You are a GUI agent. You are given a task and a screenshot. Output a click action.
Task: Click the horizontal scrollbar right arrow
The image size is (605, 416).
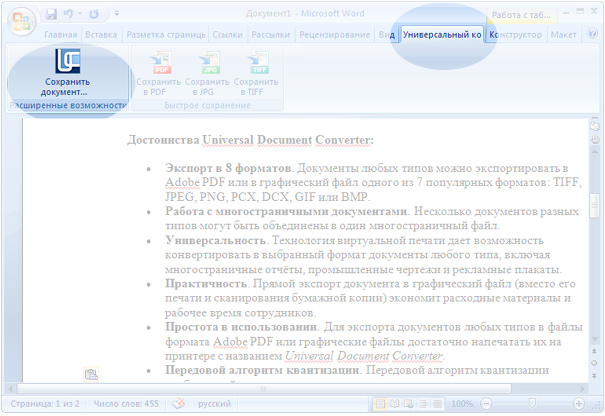tap(582, 388)
